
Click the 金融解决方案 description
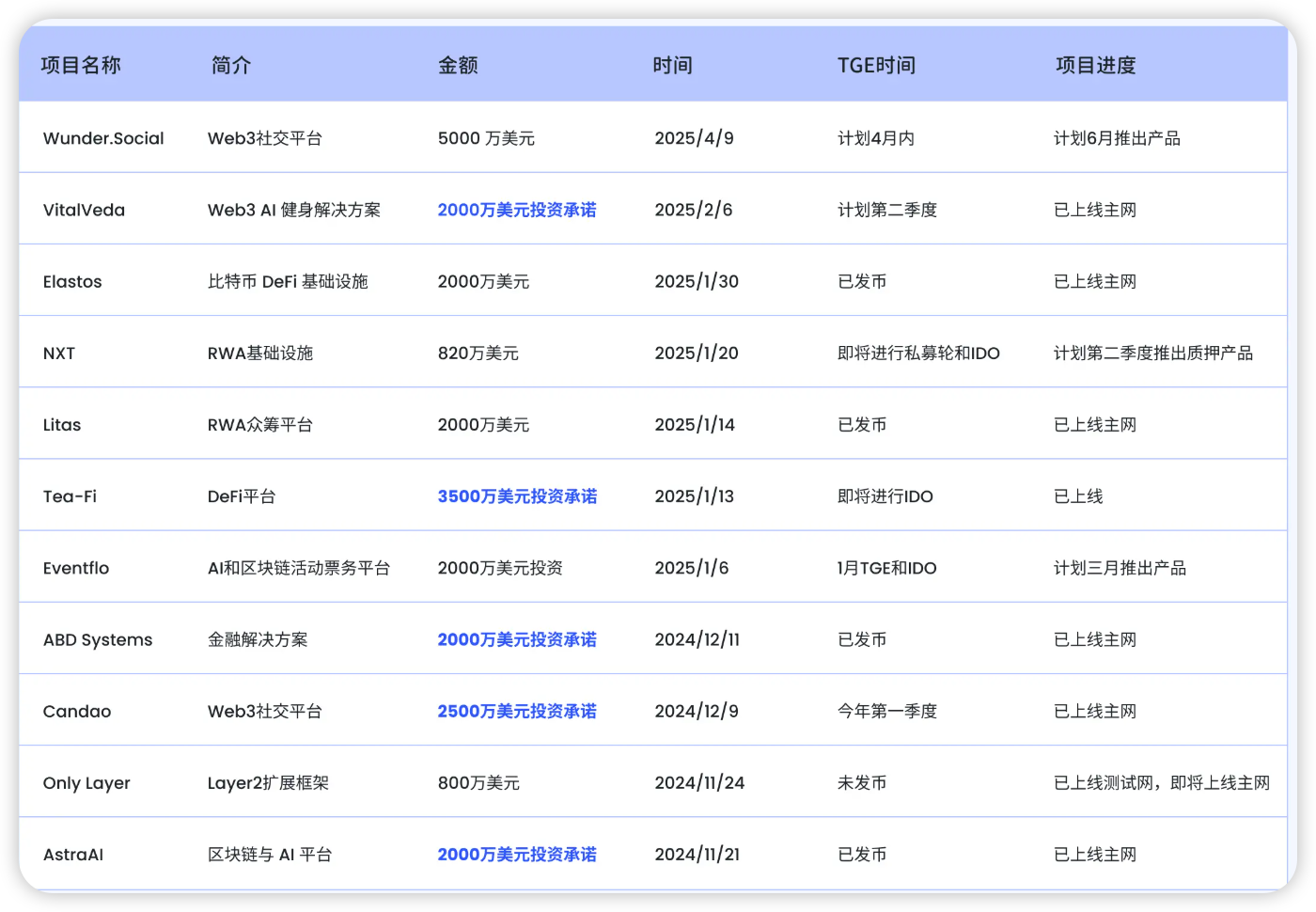[258, 639]
